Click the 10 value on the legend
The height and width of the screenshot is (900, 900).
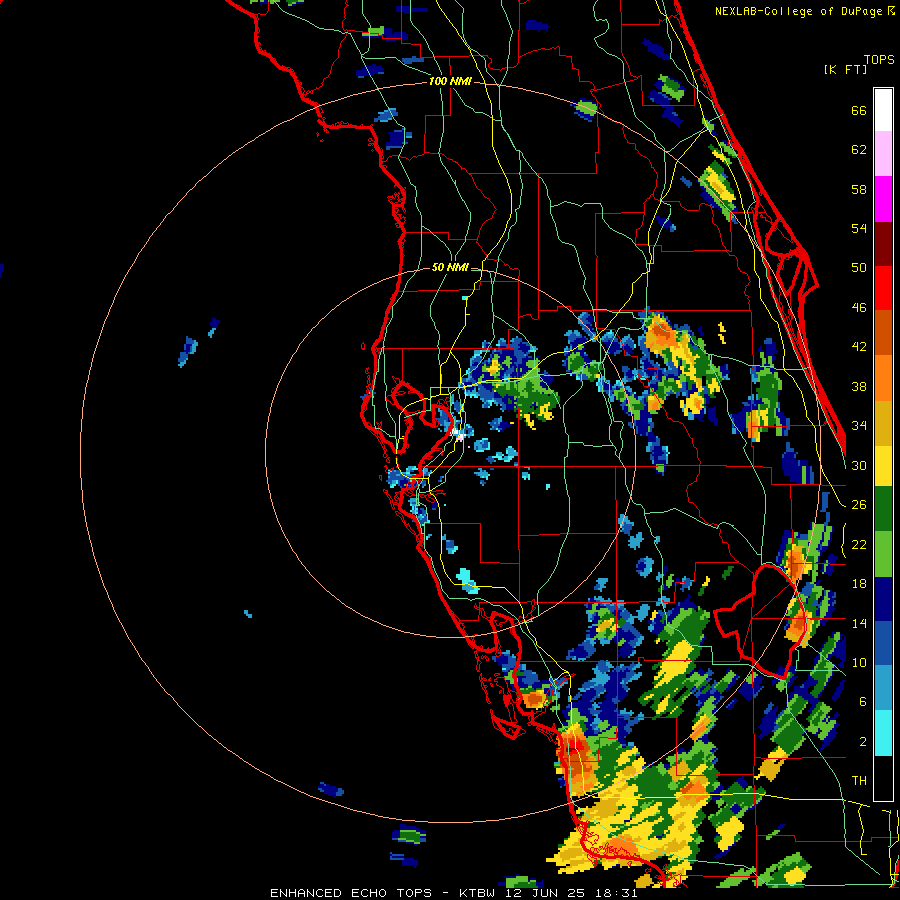[859, 663]
